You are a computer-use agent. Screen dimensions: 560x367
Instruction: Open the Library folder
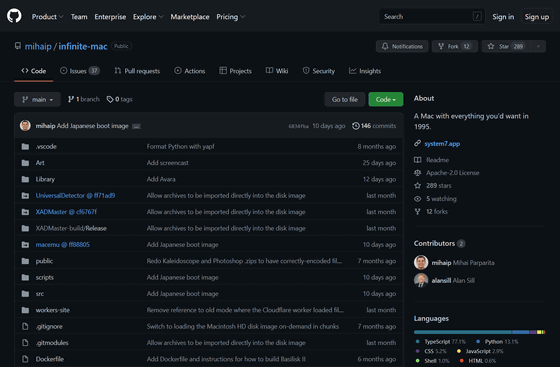pos(45,179)
